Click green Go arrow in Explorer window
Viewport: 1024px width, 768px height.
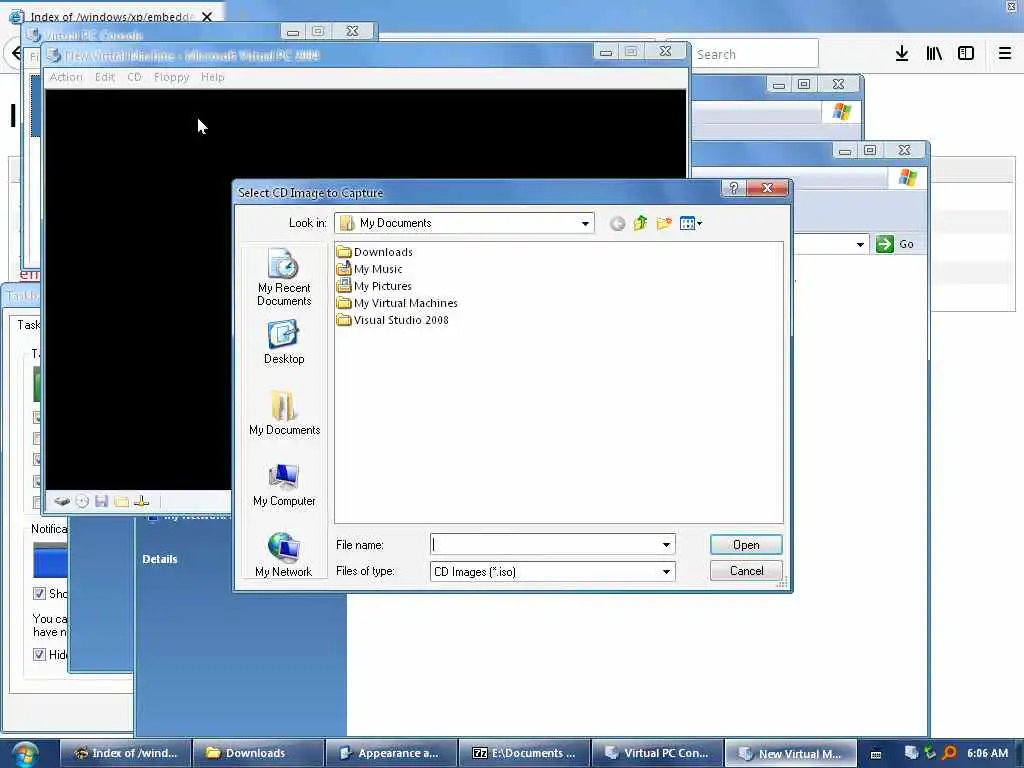click(884, 244)
